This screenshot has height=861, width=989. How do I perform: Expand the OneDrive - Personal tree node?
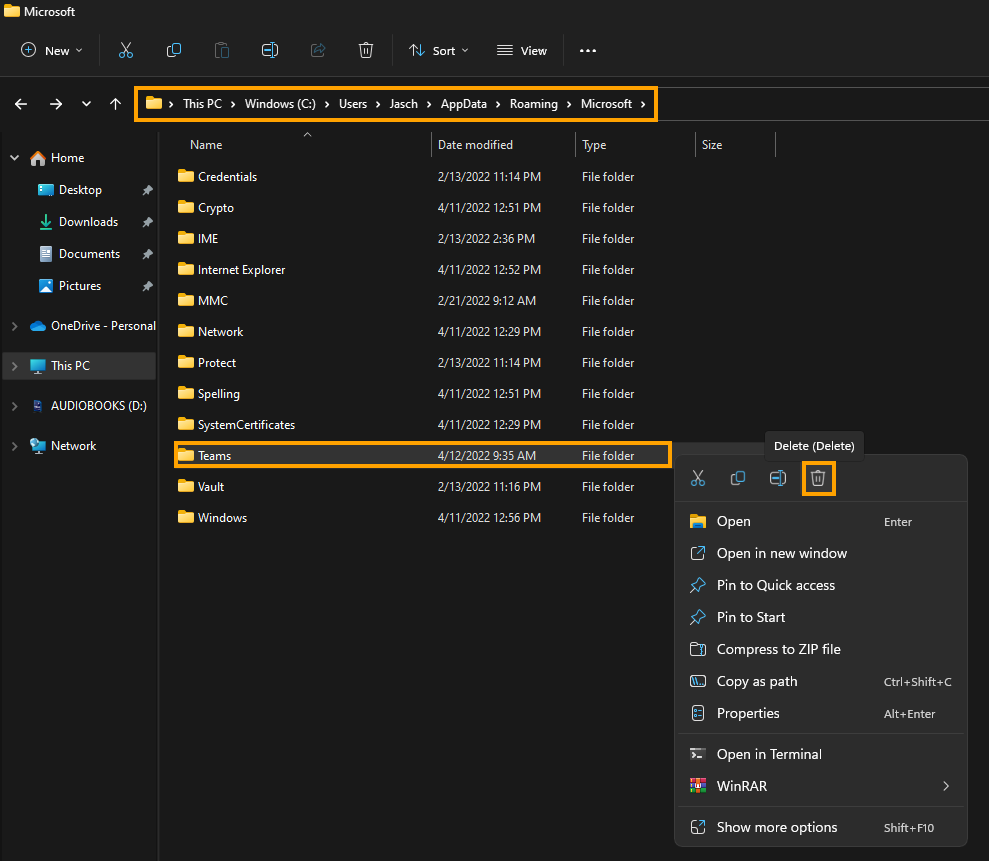[15, 326]
